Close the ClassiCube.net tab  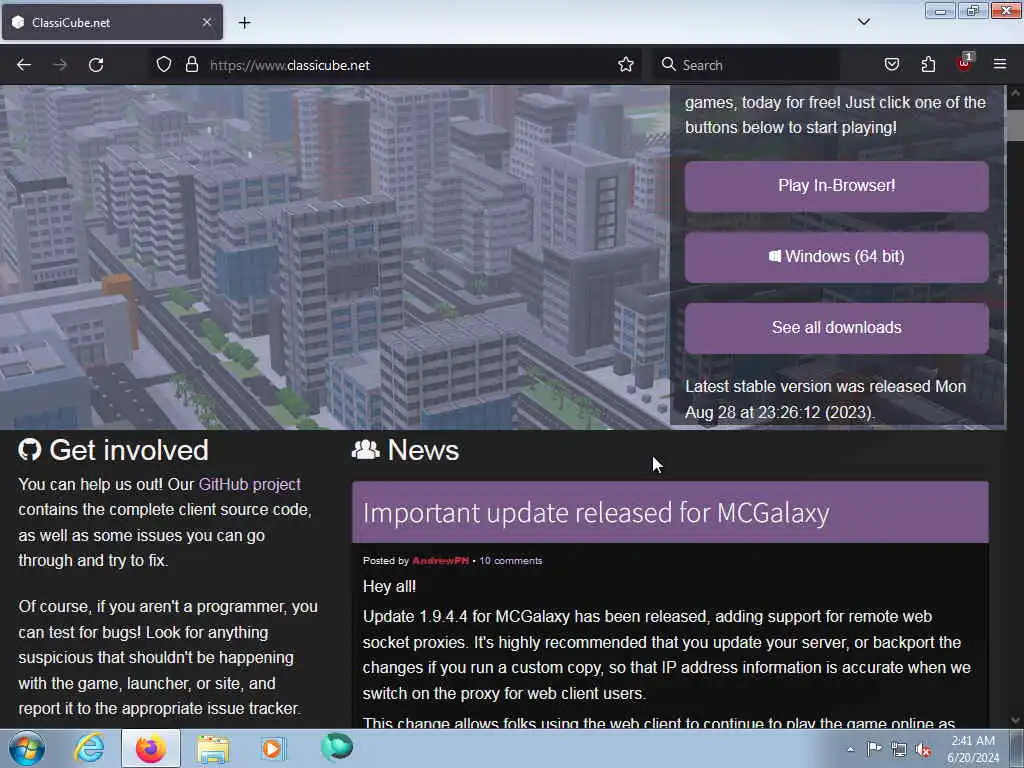[206, 22]
